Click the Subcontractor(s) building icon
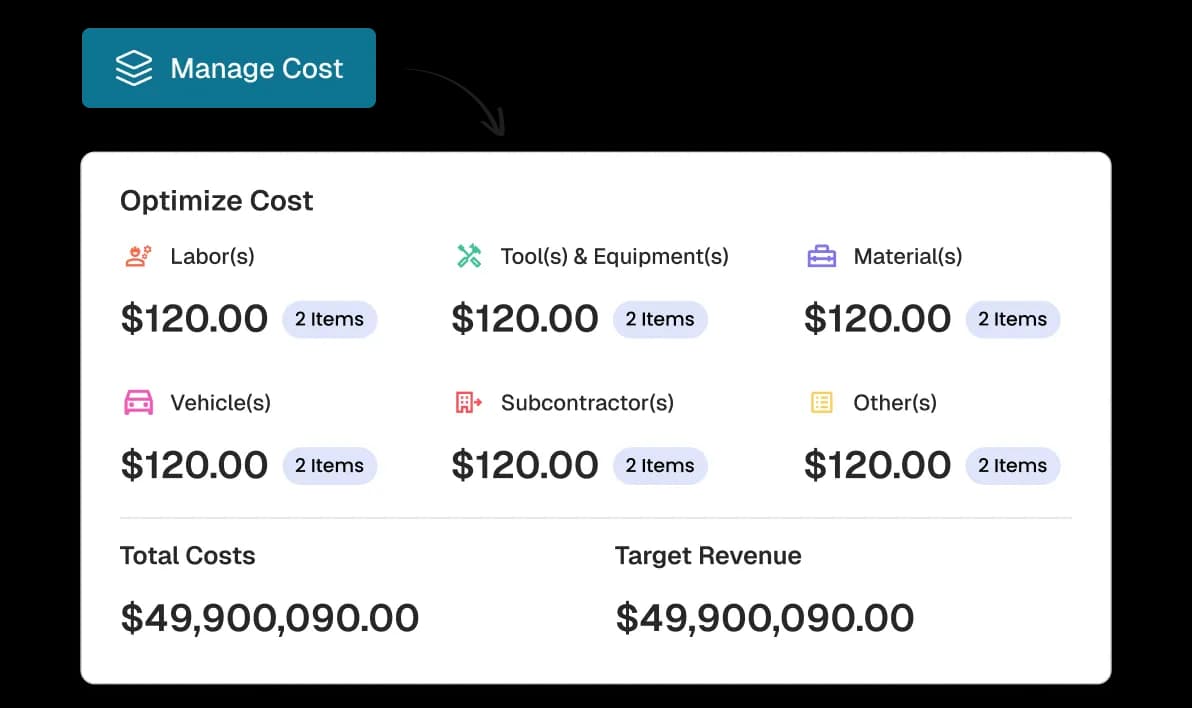The height and width of the screenshot is (708, 1192). click(468, 403)
